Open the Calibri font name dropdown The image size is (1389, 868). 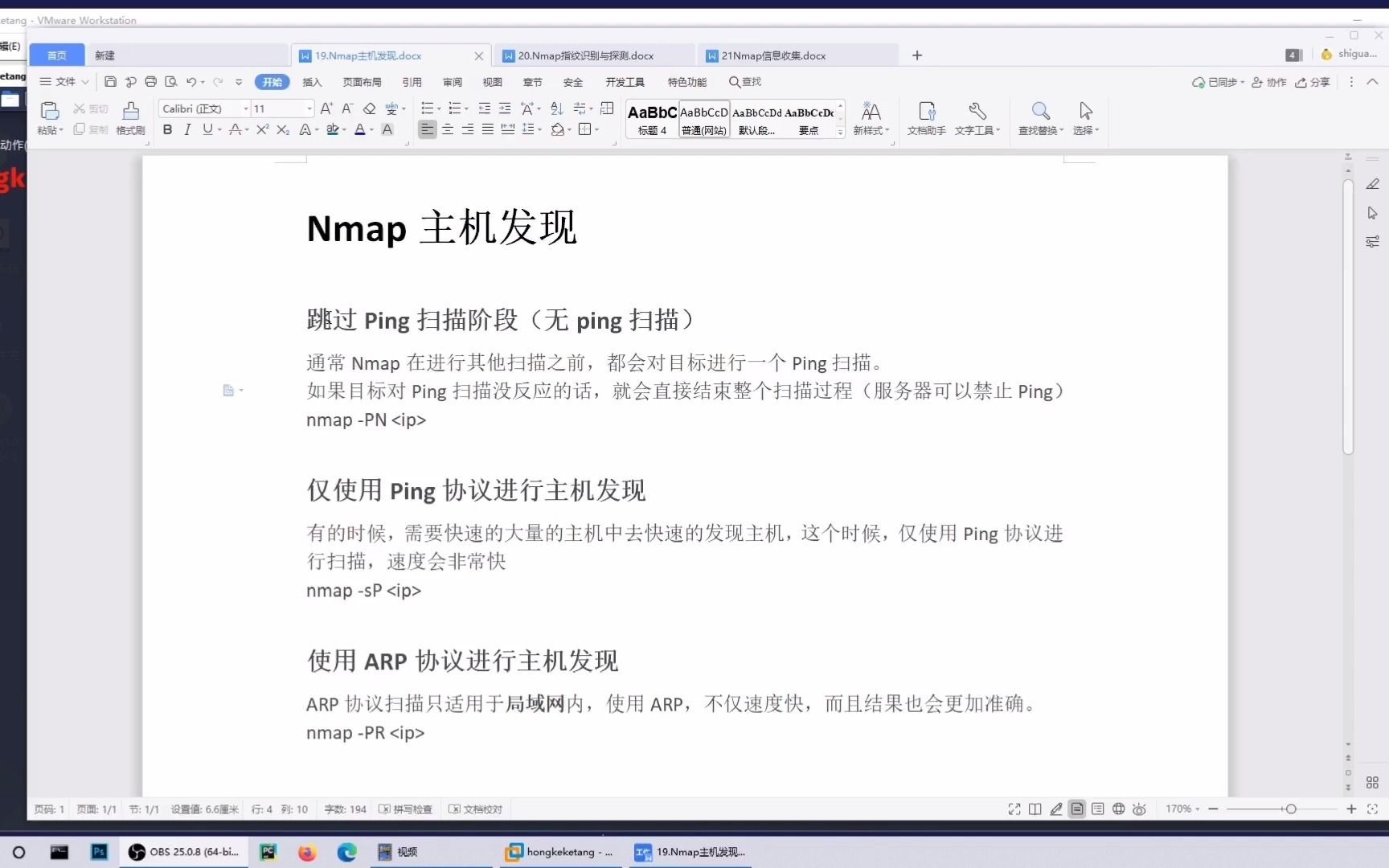[x=244, y=108]
